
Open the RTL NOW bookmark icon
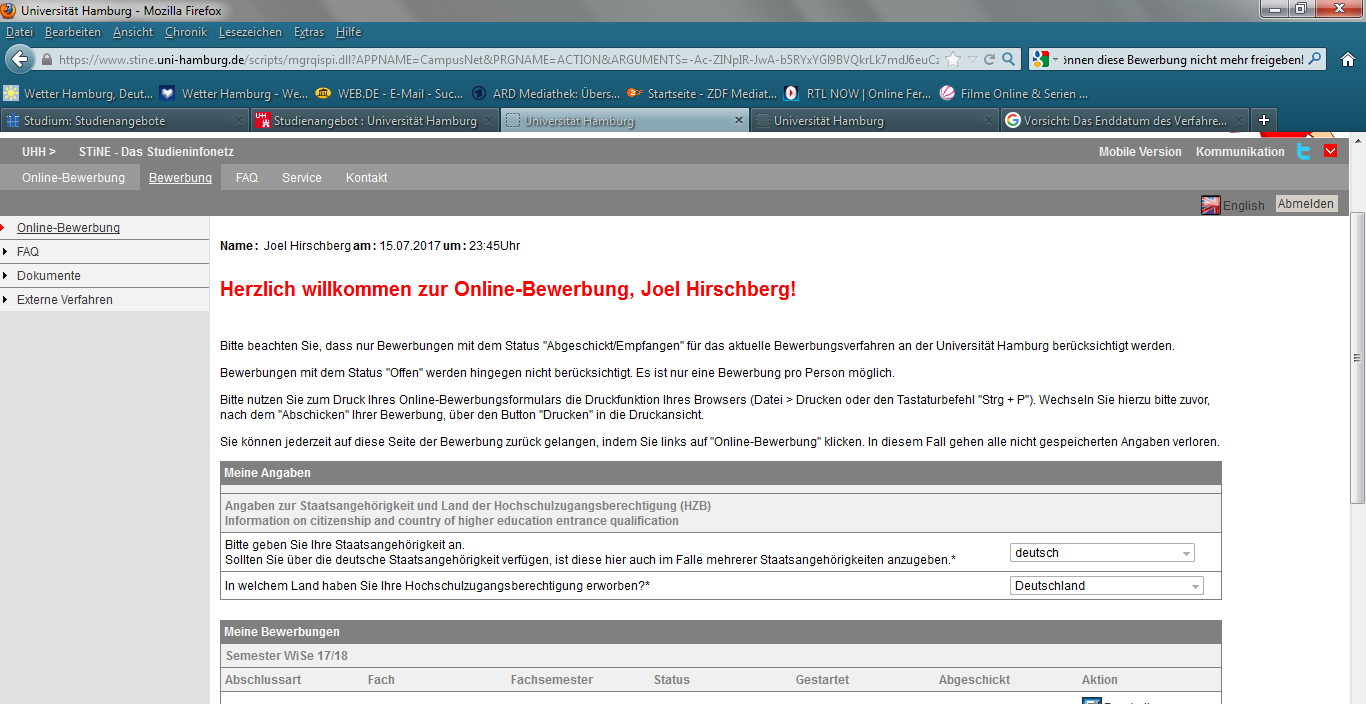791,92
